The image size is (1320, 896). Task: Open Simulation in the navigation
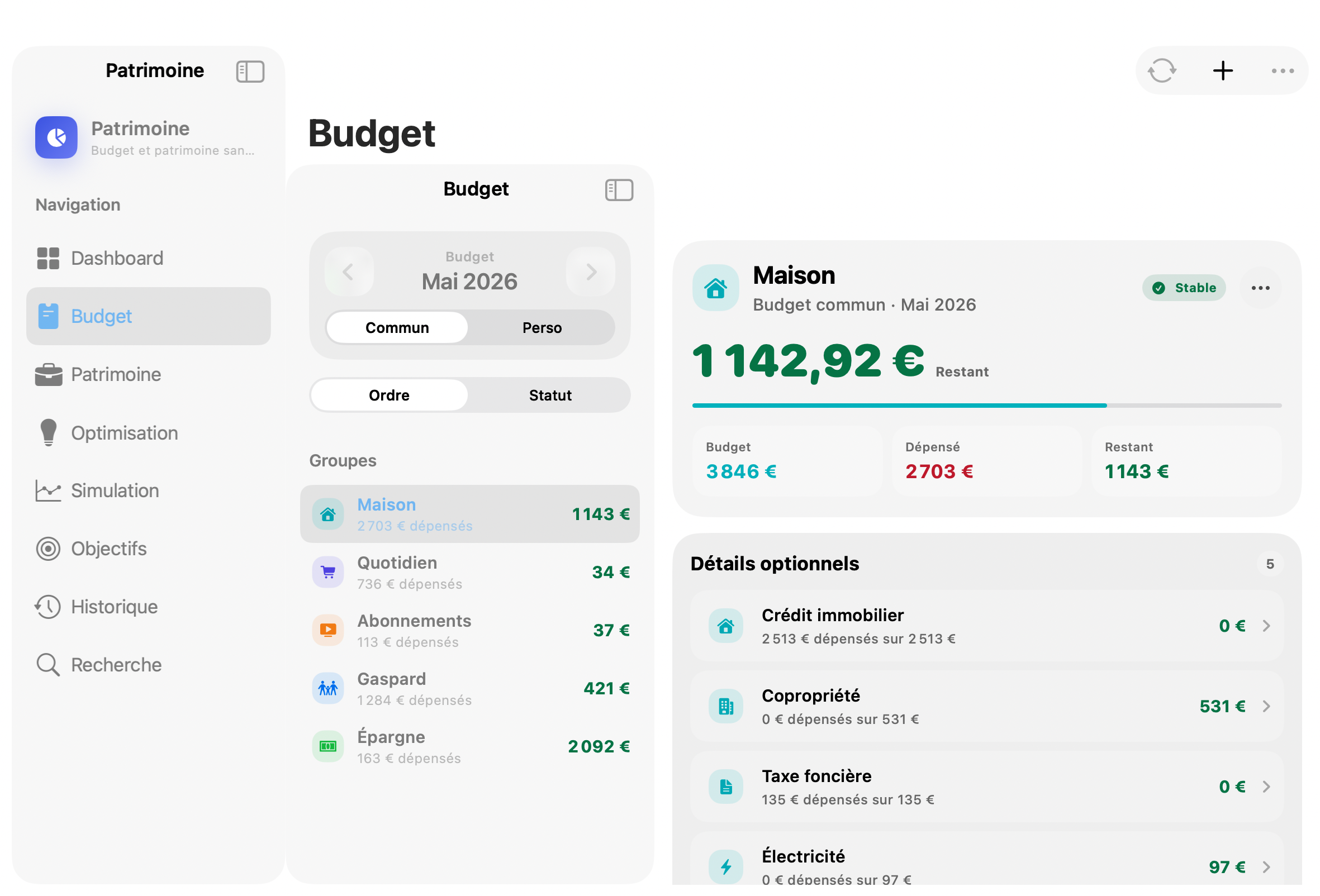point(148,491)
